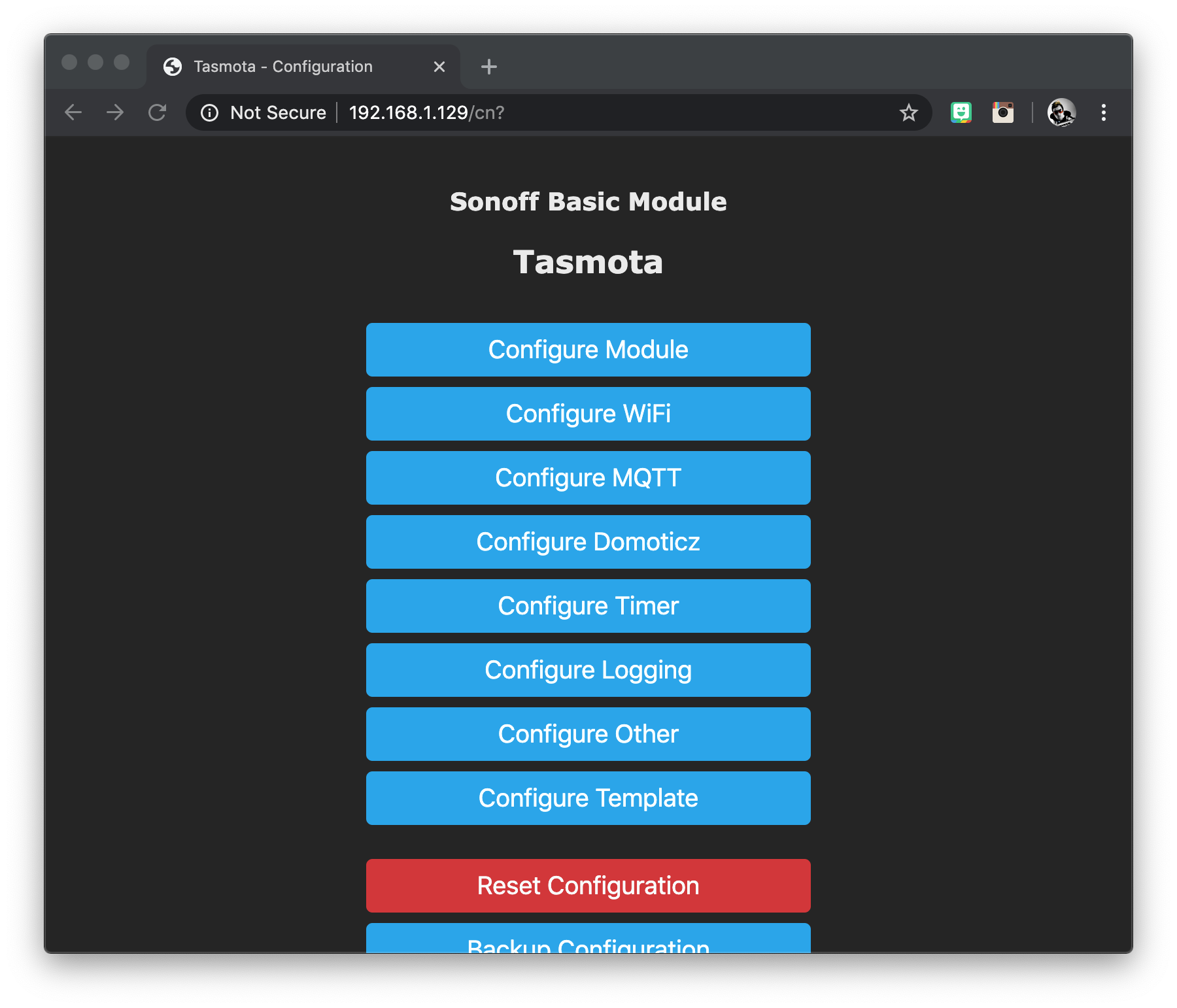The height and width of the screenshot is (1008, 1177).
Task: Click the browser back arrow
Action: click(x=73, y=112)
